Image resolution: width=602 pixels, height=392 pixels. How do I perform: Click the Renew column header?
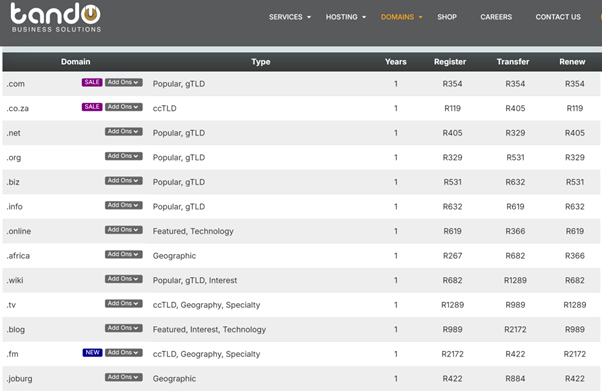click(572, 62)
